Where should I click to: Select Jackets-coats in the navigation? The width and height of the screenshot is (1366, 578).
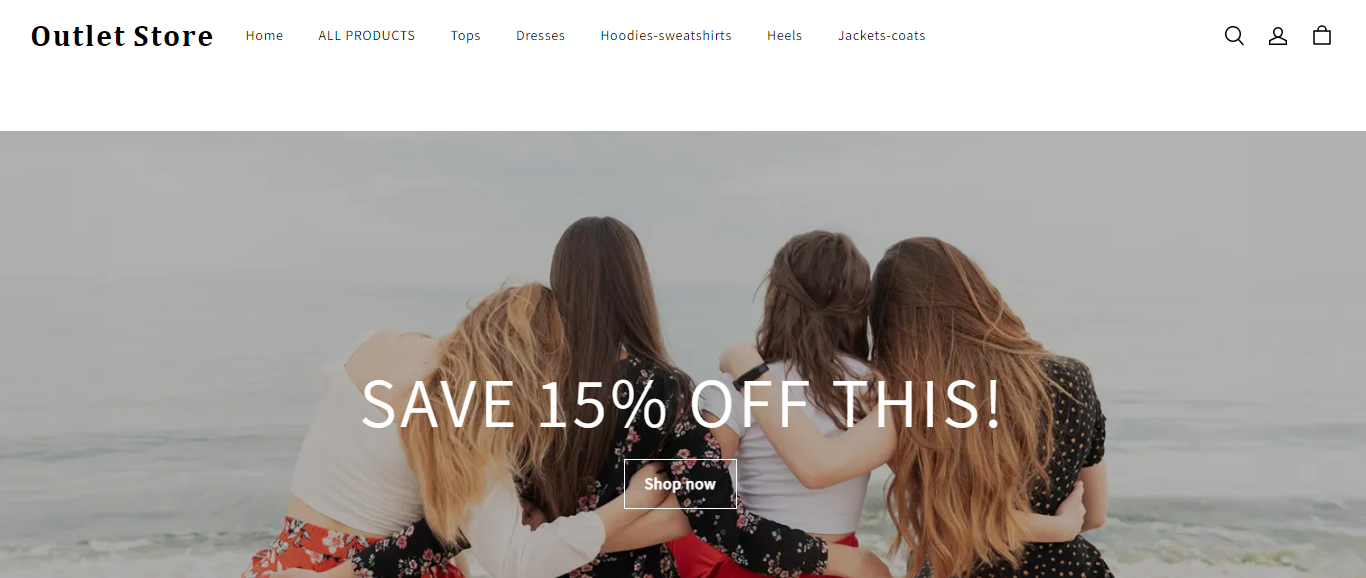click(882, 36)
